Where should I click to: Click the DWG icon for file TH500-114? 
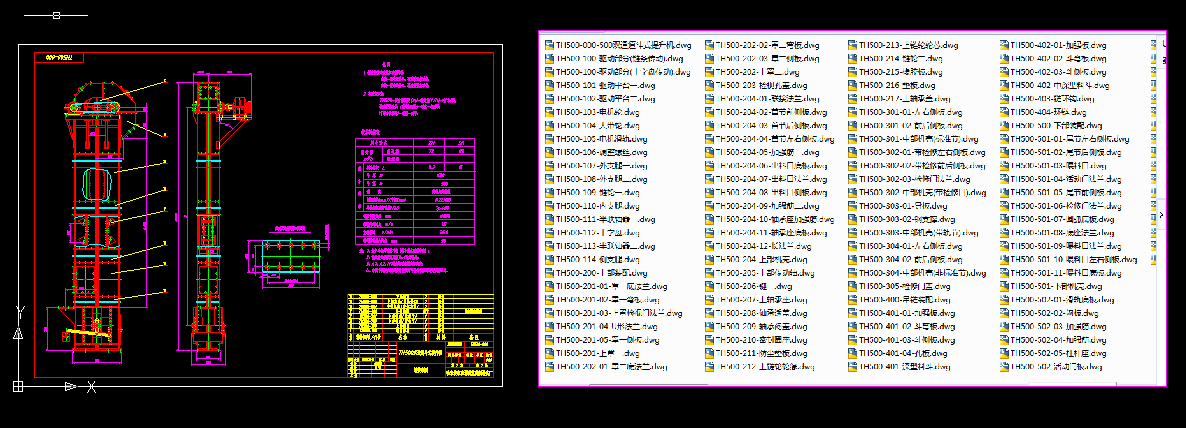[x=549, y=260]
